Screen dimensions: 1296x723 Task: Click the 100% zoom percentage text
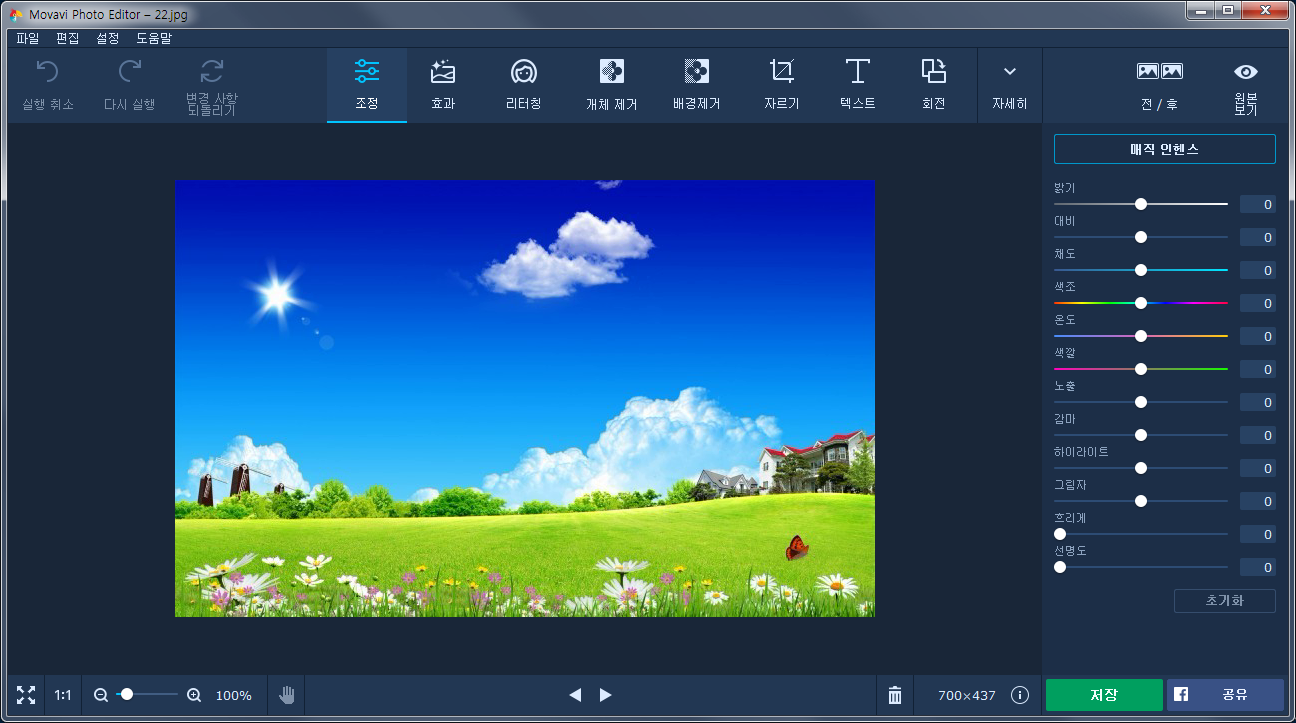234,695
